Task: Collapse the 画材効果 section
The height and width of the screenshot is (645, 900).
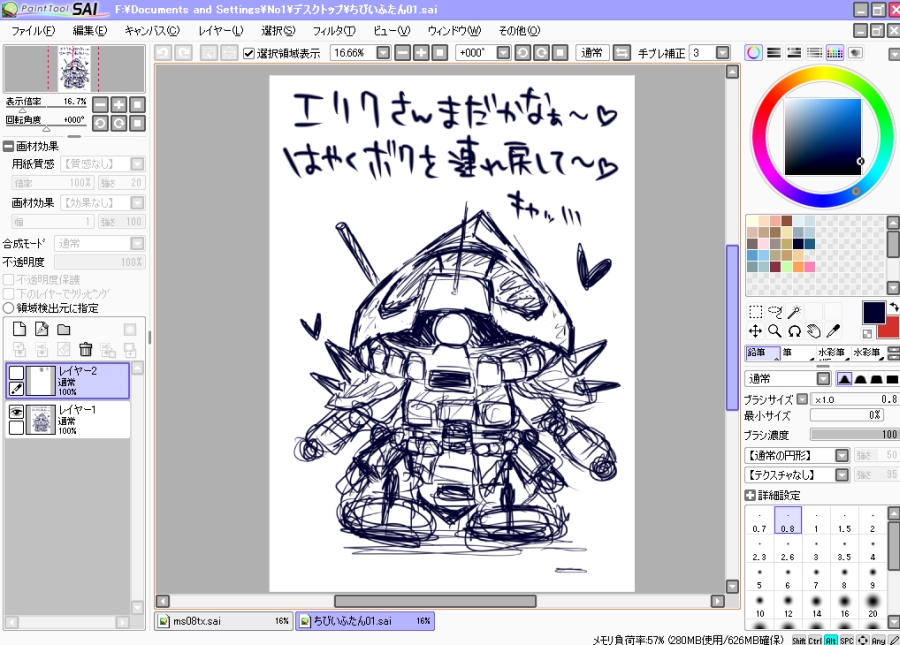Action: point(8,146)
